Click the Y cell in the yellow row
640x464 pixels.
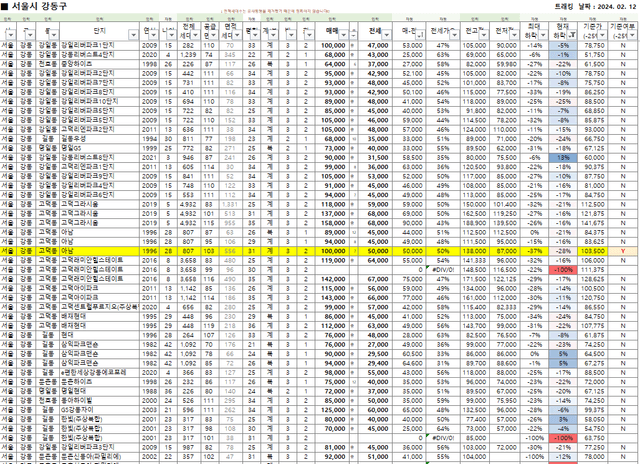coord(623,251)
